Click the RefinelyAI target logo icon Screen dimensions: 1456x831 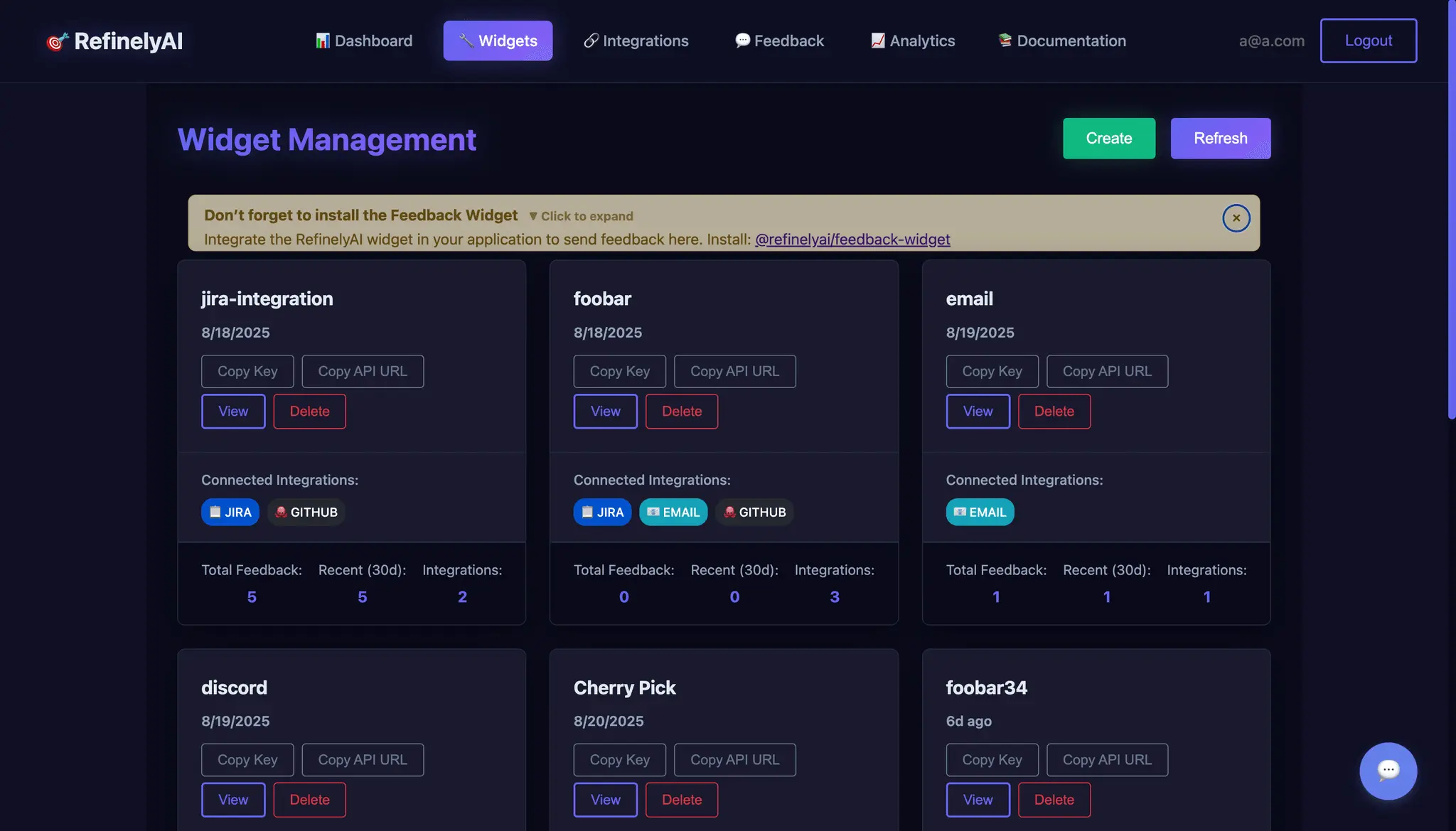(x=57, y=41)
